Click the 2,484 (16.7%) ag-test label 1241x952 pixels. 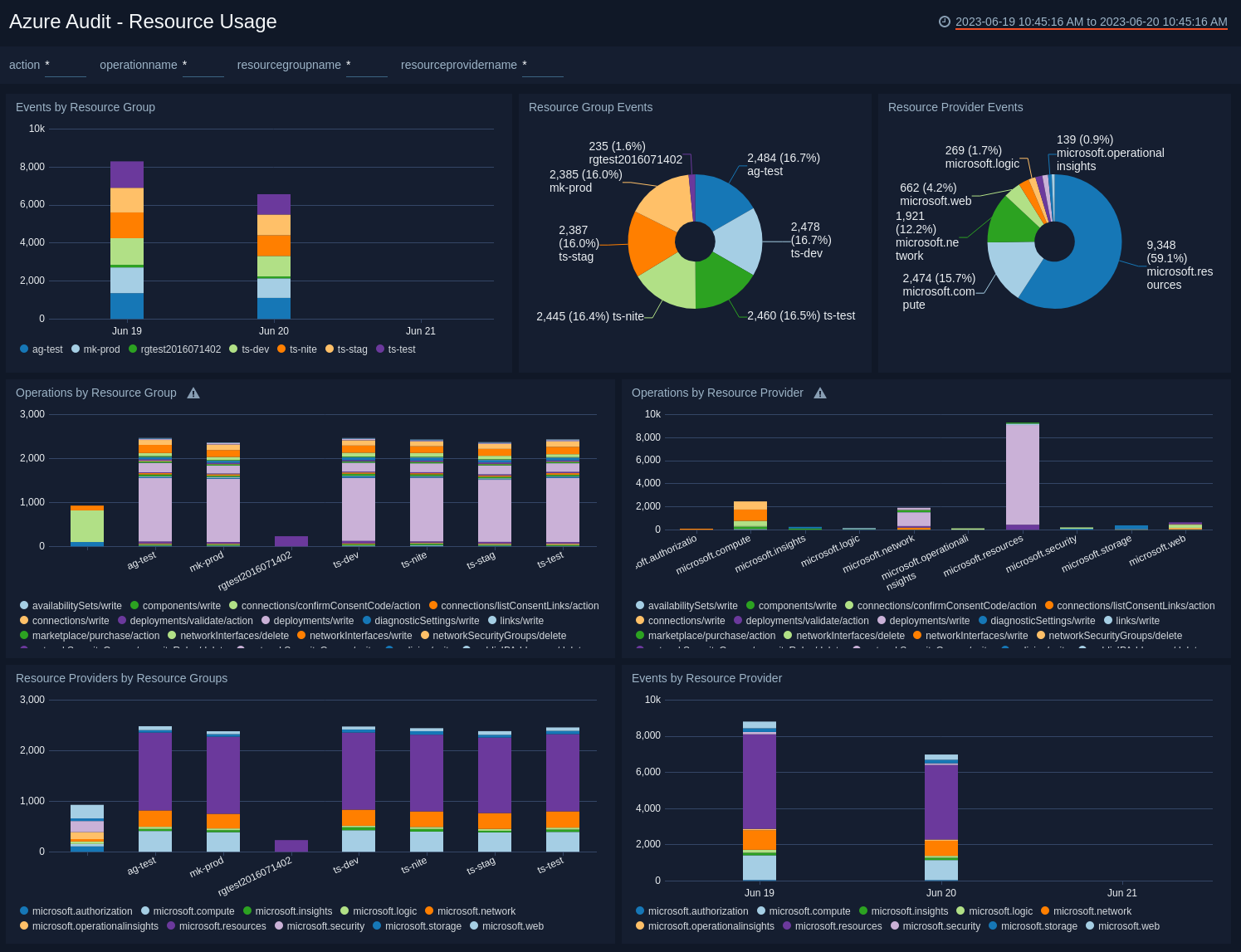784,164
